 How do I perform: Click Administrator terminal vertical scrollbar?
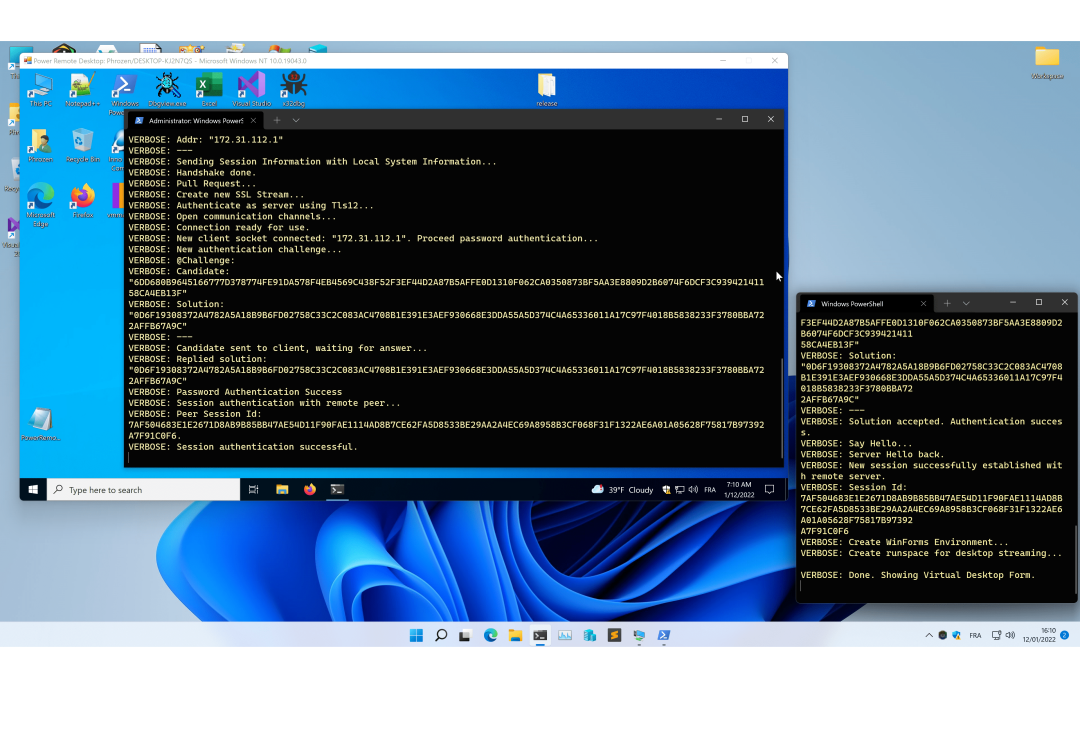coord(782,407)
